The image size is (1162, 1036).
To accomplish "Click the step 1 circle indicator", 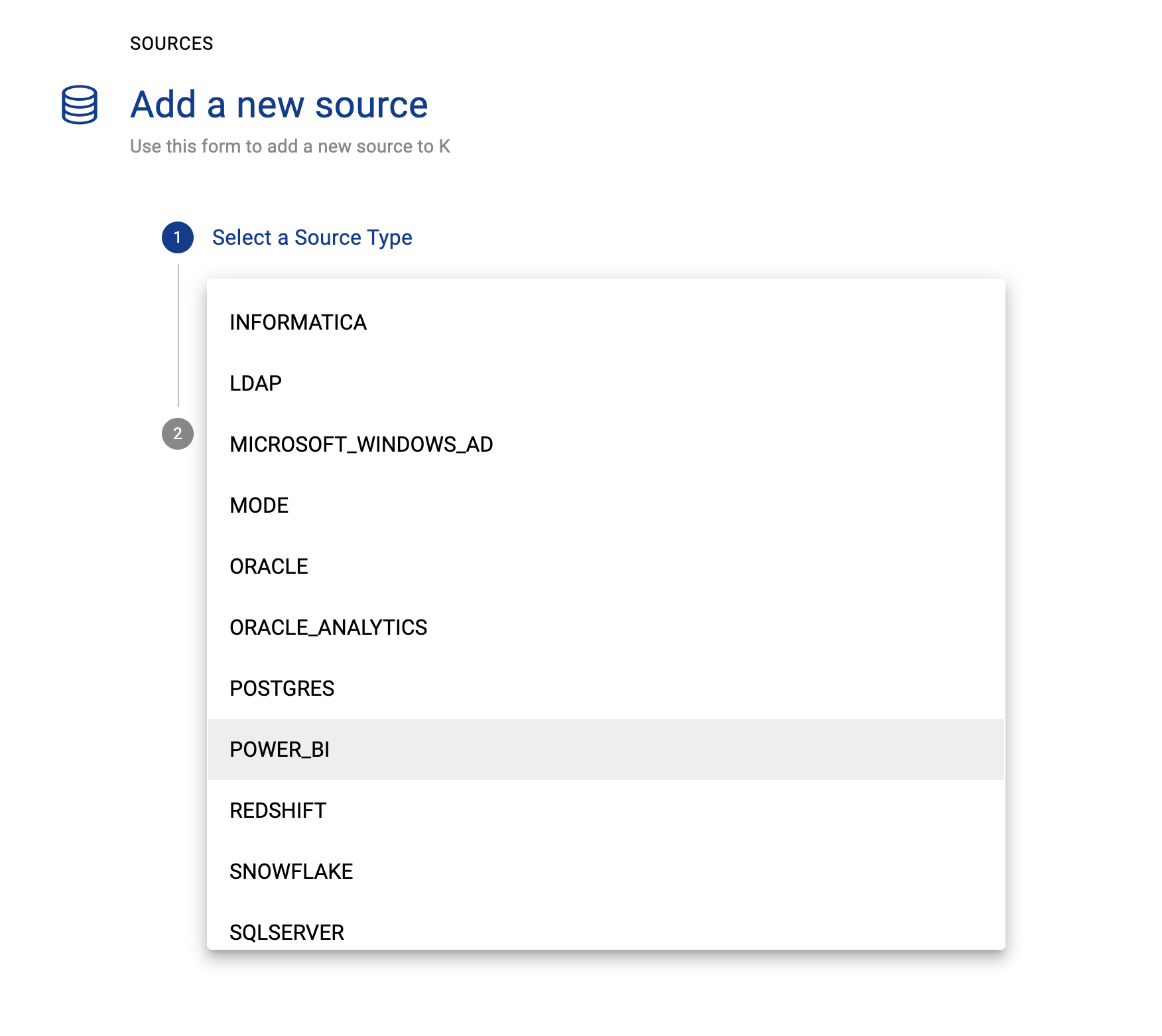I will [x=178, y=237].
